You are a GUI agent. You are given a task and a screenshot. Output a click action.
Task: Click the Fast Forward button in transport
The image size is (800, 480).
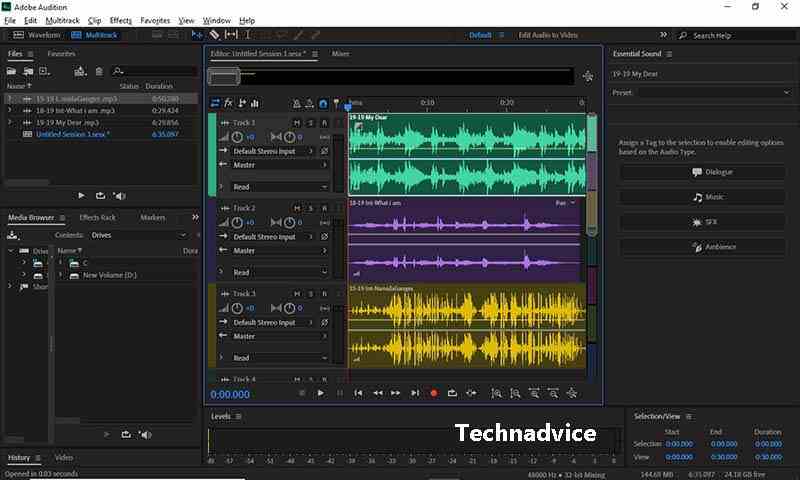point(396,393)
